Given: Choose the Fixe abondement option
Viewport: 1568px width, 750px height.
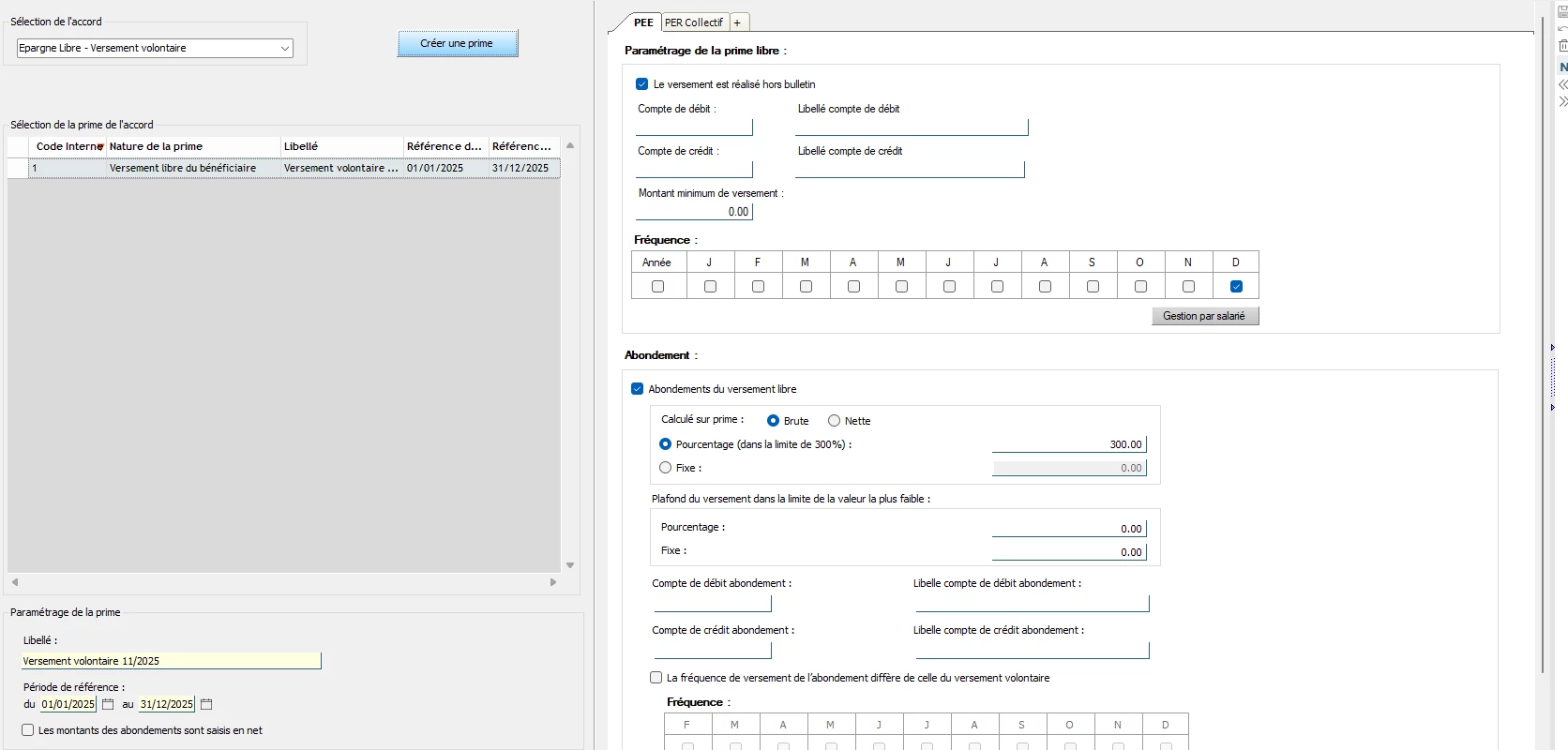Looking at the screenshot, I should click(666, 468).
